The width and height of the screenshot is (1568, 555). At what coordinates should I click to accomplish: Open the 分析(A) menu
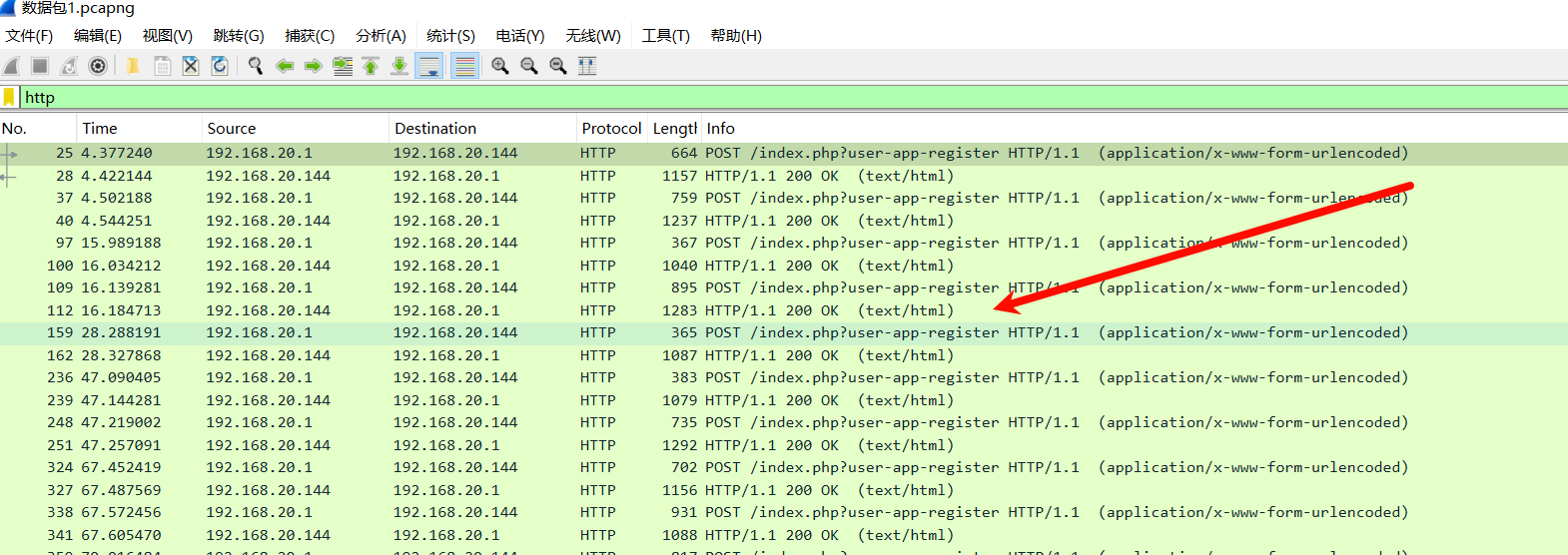click(381, 36)
